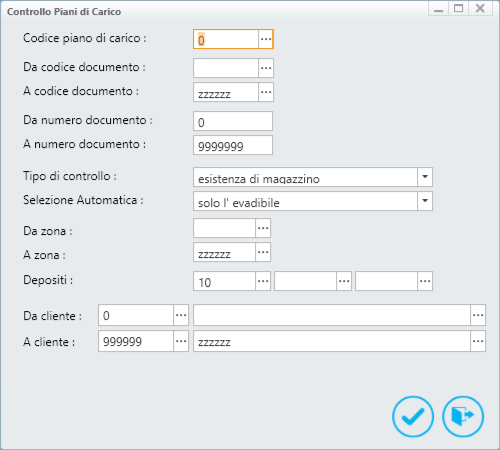Click the A cliente code field 999999
Viewport: 500px width, 450px height.
(136, 341)
